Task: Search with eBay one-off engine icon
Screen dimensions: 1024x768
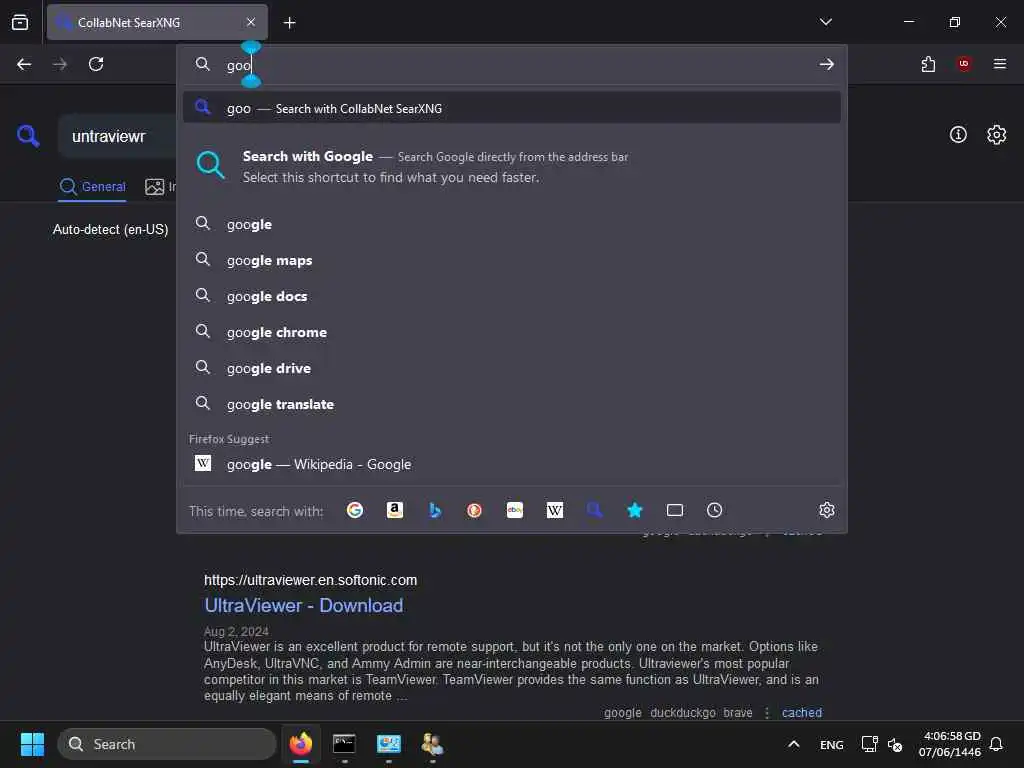Action: [515, 510]
